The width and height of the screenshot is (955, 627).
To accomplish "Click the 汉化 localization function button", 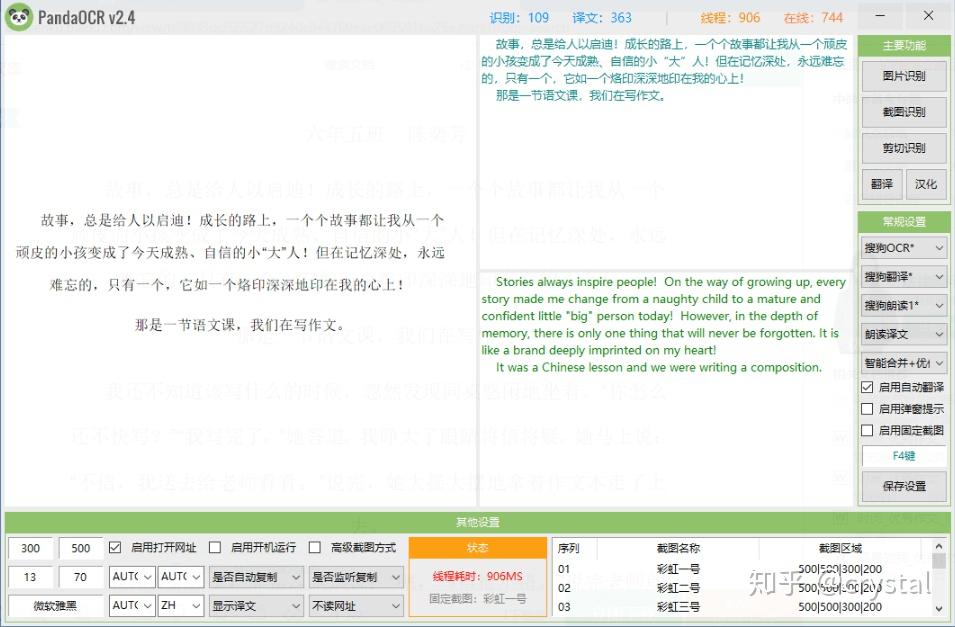I will click(x=926, y=186).
